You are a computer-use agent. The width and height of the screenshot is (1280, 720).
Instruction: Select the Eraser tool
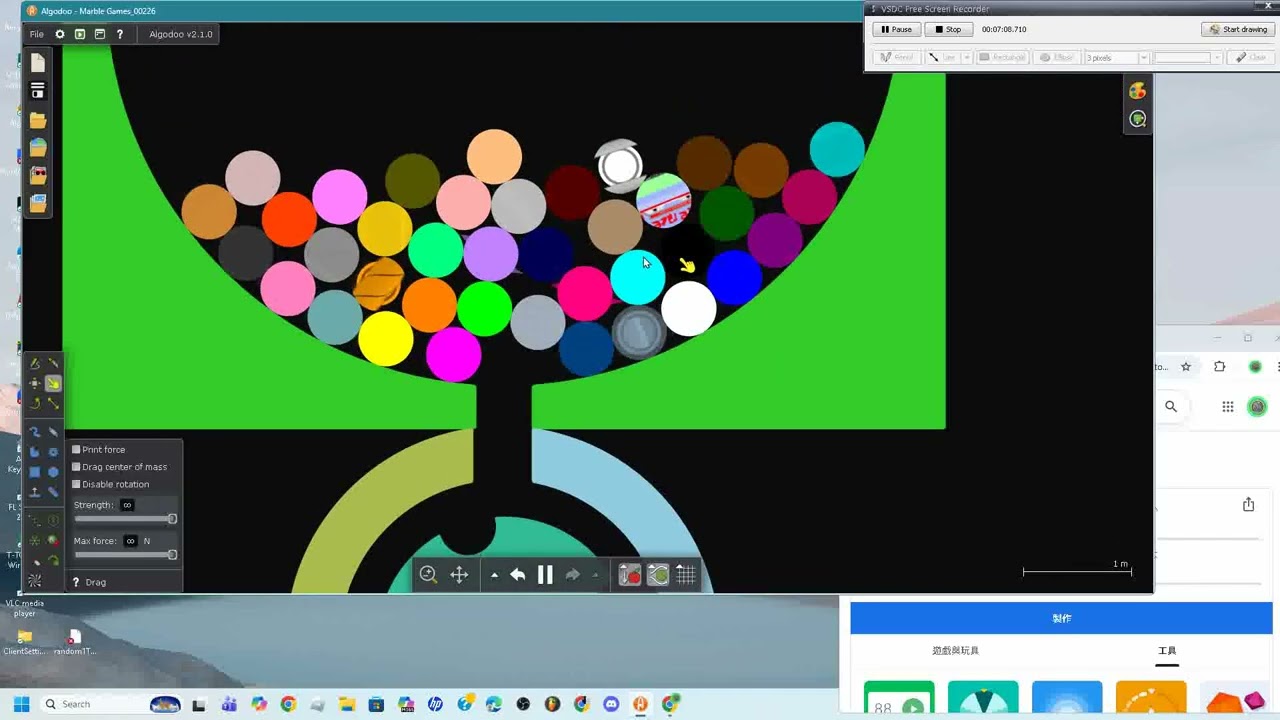(x=54, y=432)
